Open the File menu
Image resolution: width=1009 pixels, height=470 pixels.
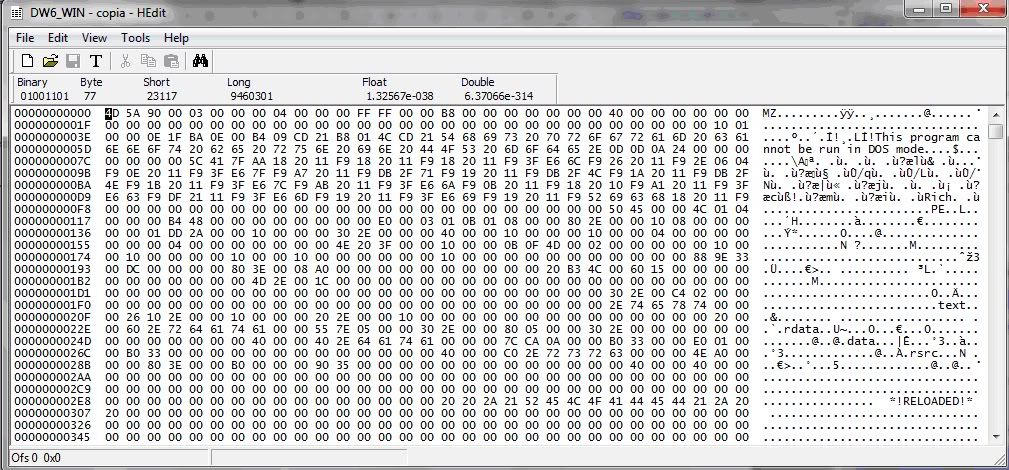tap(25, 37)
